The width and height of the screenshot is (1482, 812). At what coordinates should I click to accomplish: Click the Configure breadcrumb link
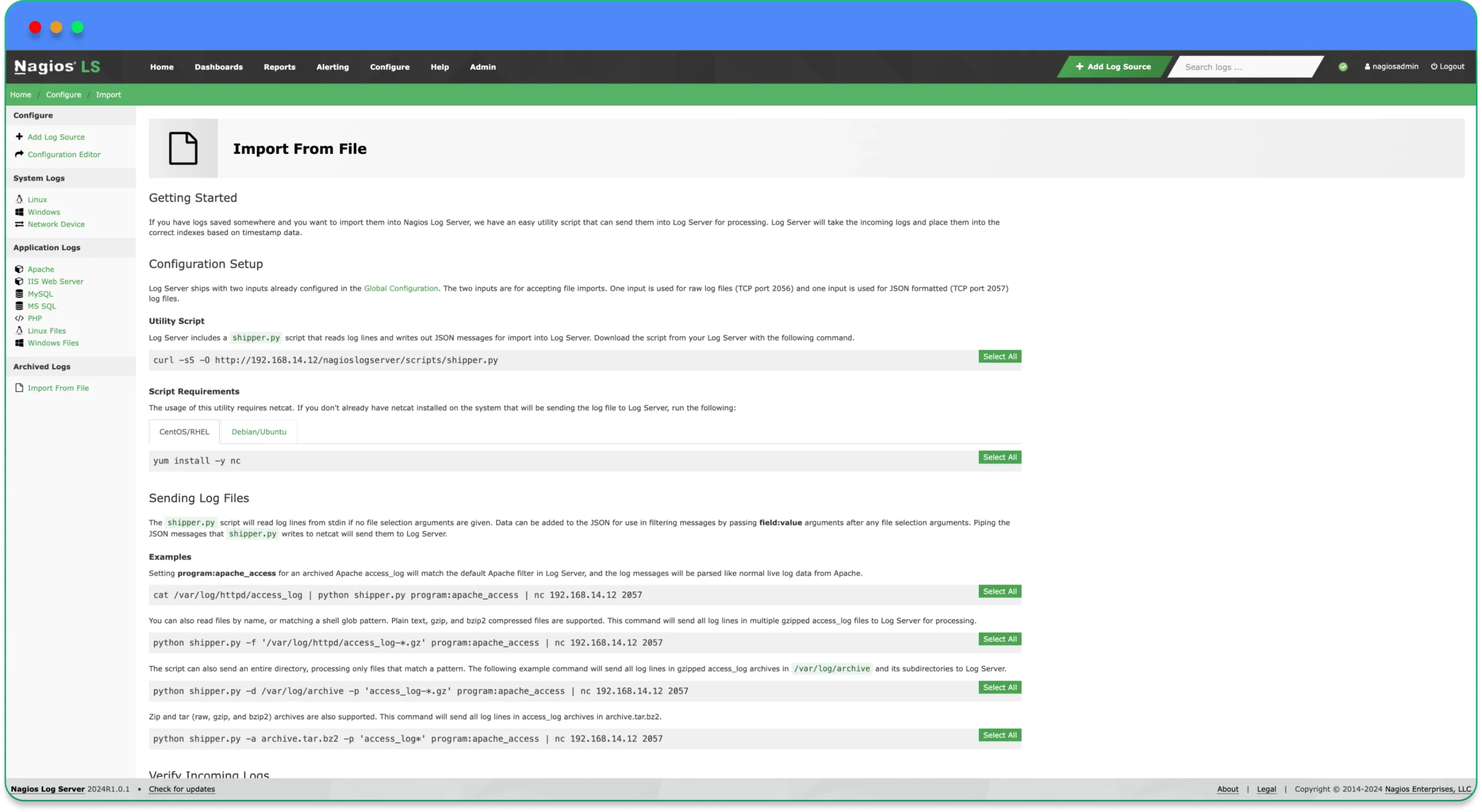pyautogui.click(x=63, y=94)
